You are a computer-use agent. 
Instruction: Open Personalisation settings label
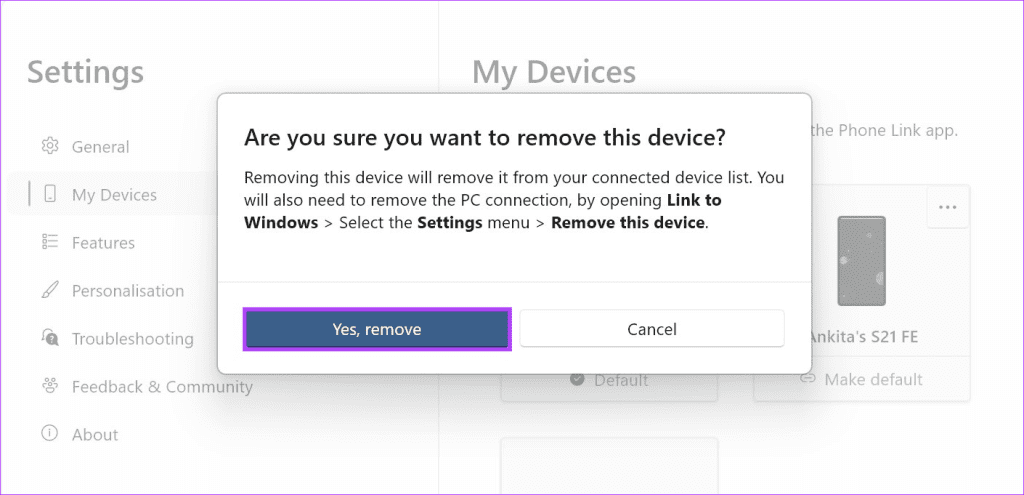coord(128,291)
